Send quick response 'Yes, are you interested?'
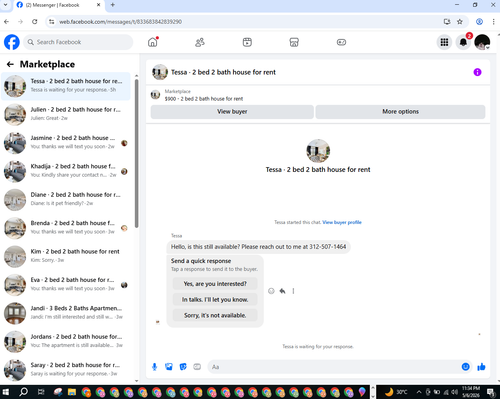 [215, 284]
